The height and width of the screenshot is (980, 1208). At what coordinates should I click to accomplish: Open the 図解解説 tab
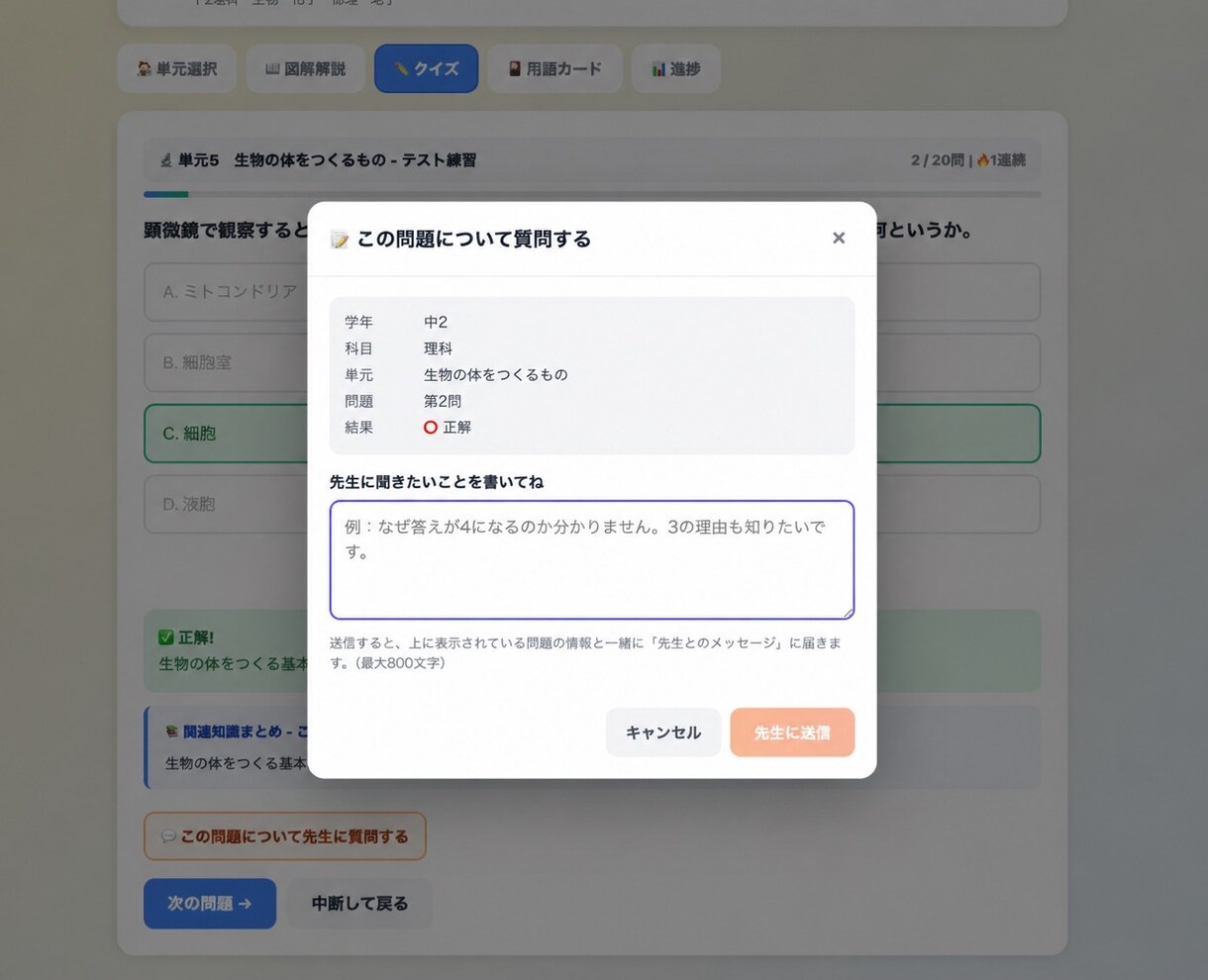[305, 68]
